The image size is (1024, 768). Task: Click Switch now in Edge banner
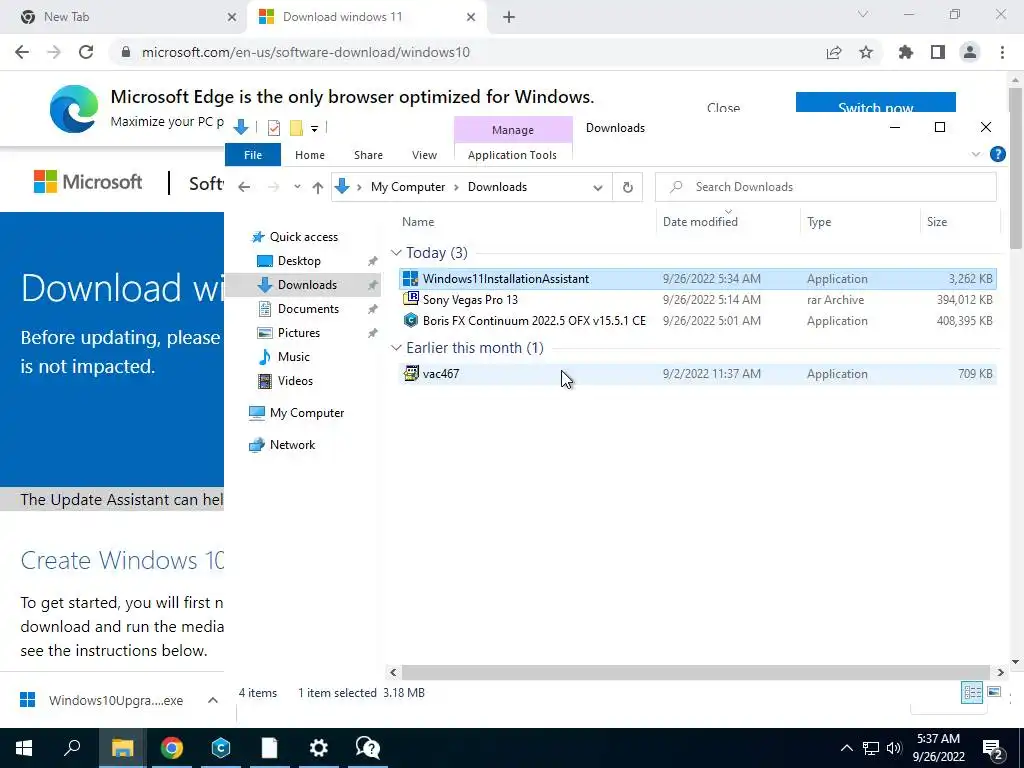(875, 103)
